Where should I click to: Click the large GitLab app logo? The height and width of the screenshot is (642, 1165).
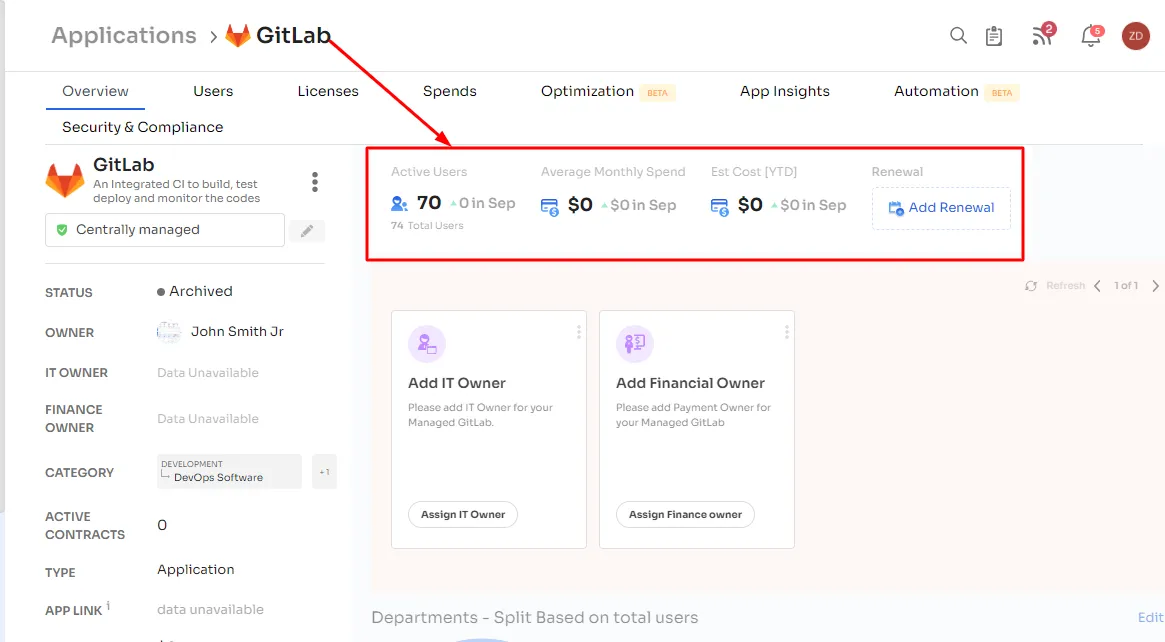[65, 180]
